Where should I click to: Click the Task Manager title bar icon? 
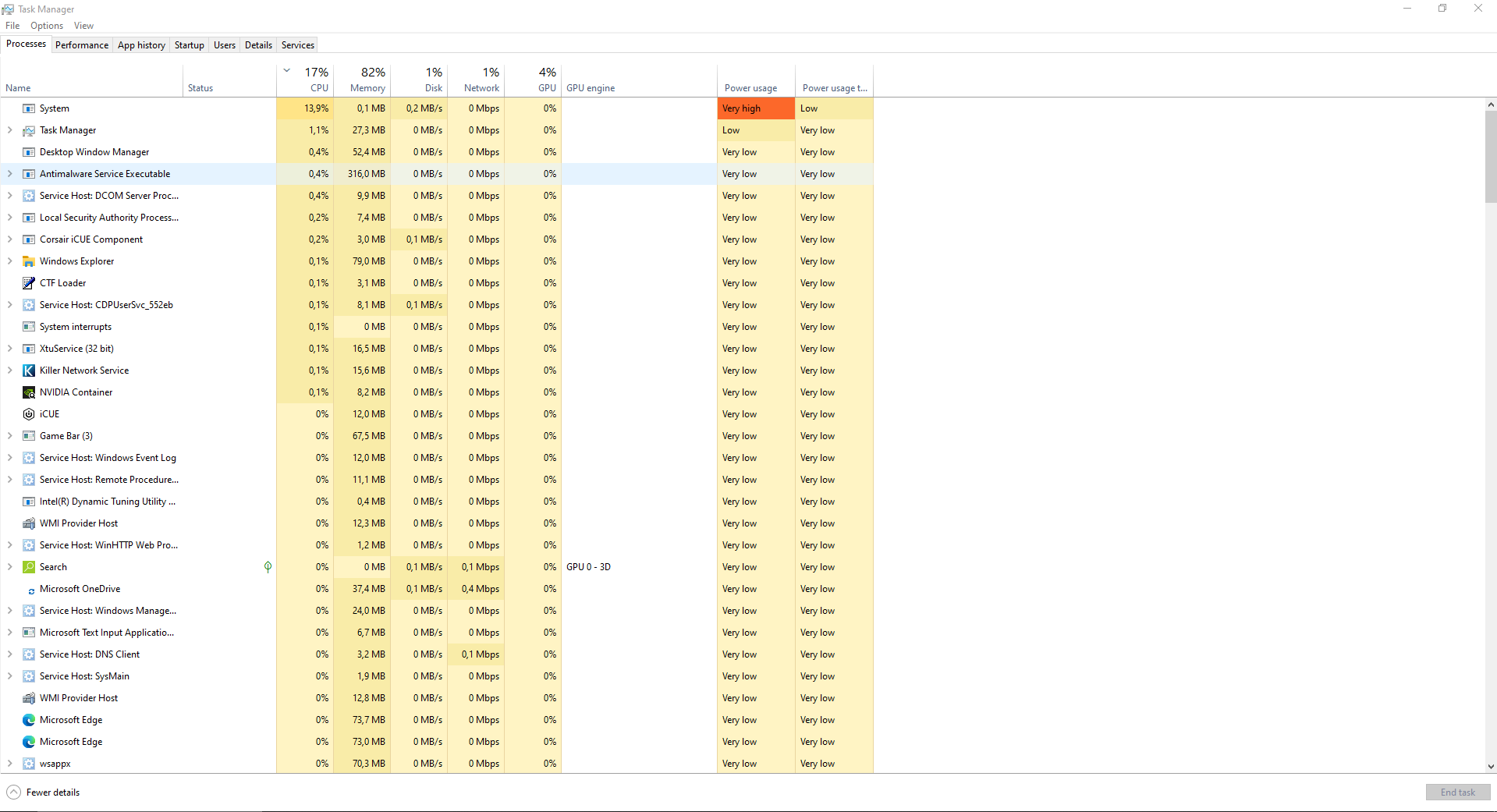8,9
